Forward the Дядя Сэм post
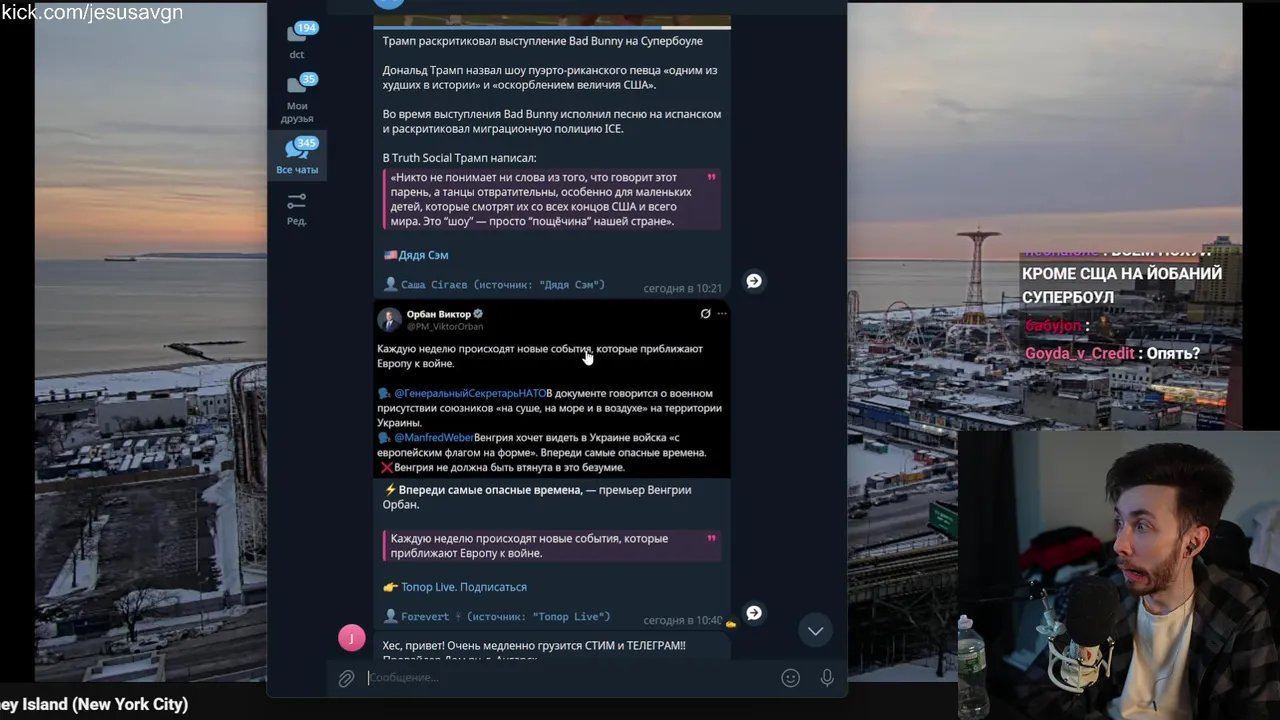This screenshot has height=720, width=1280. point(754,281)
